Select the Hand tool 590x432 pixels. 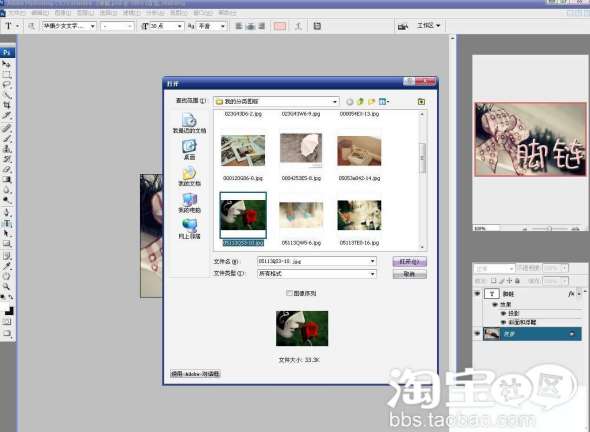(x=6, y=277)
